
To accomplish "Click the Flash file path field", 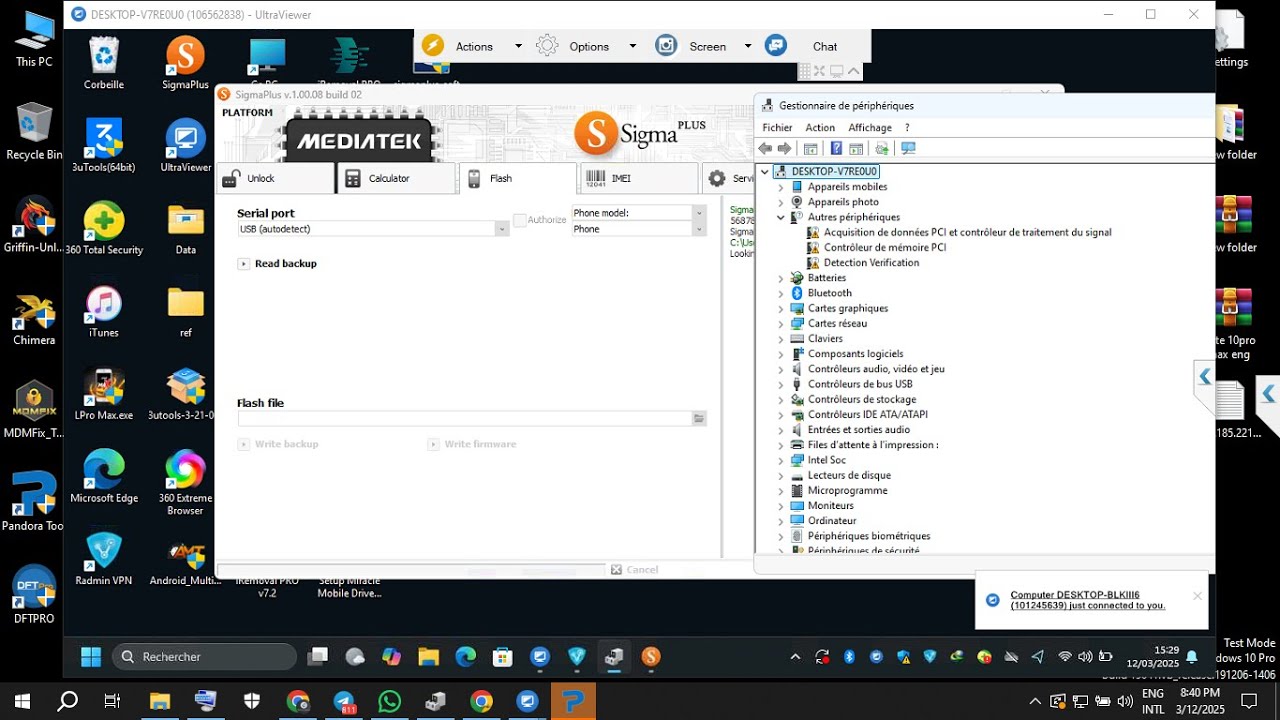I will pyautogui.click(x=465, y=419).
